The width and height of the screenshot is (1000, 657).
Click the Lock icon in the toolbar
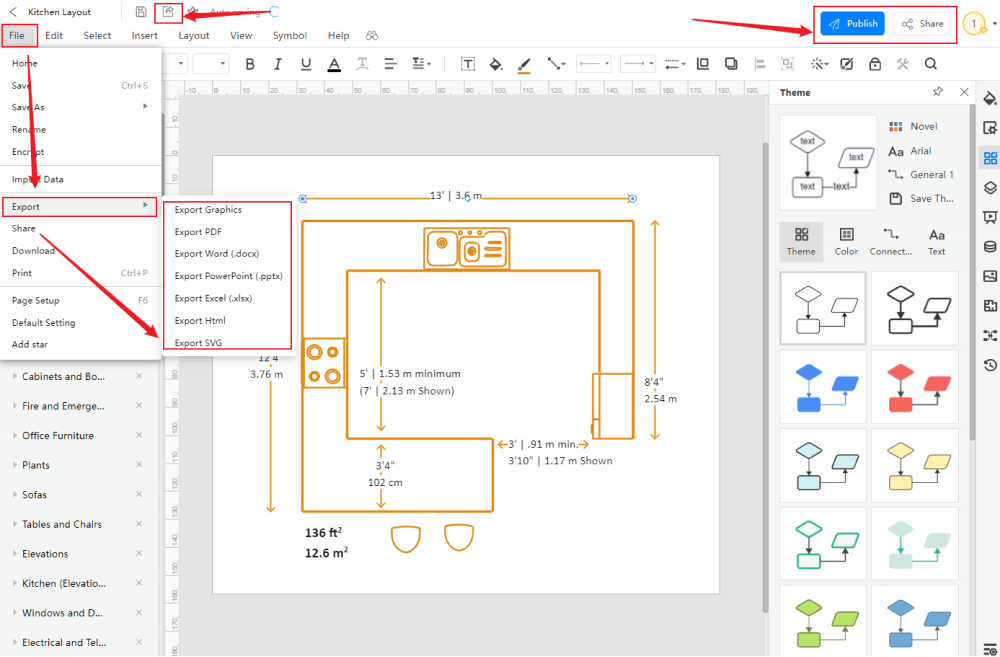click(x=874, y=62)
